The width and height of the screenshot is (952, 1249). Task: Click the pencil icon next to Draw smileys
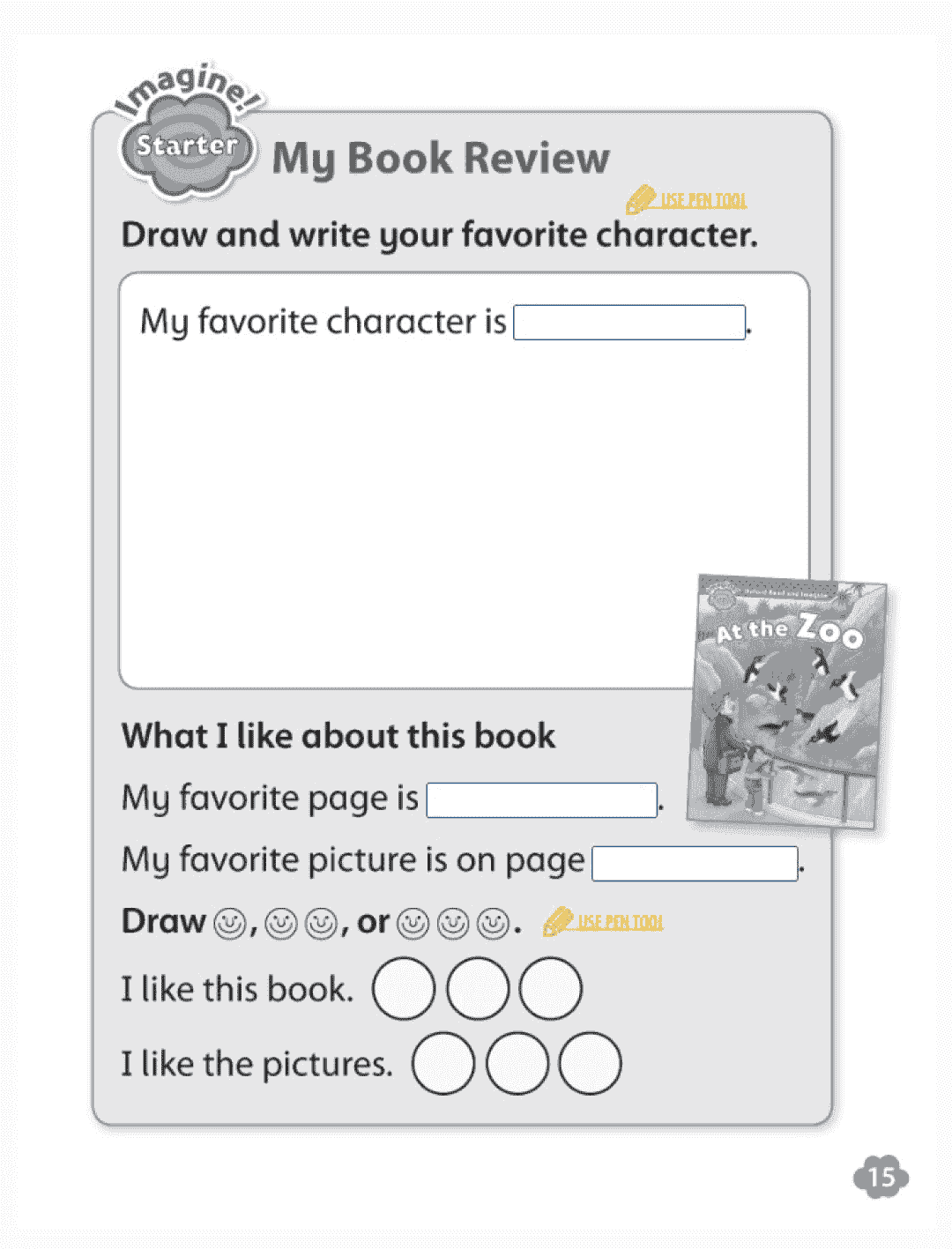coord(558,921)
